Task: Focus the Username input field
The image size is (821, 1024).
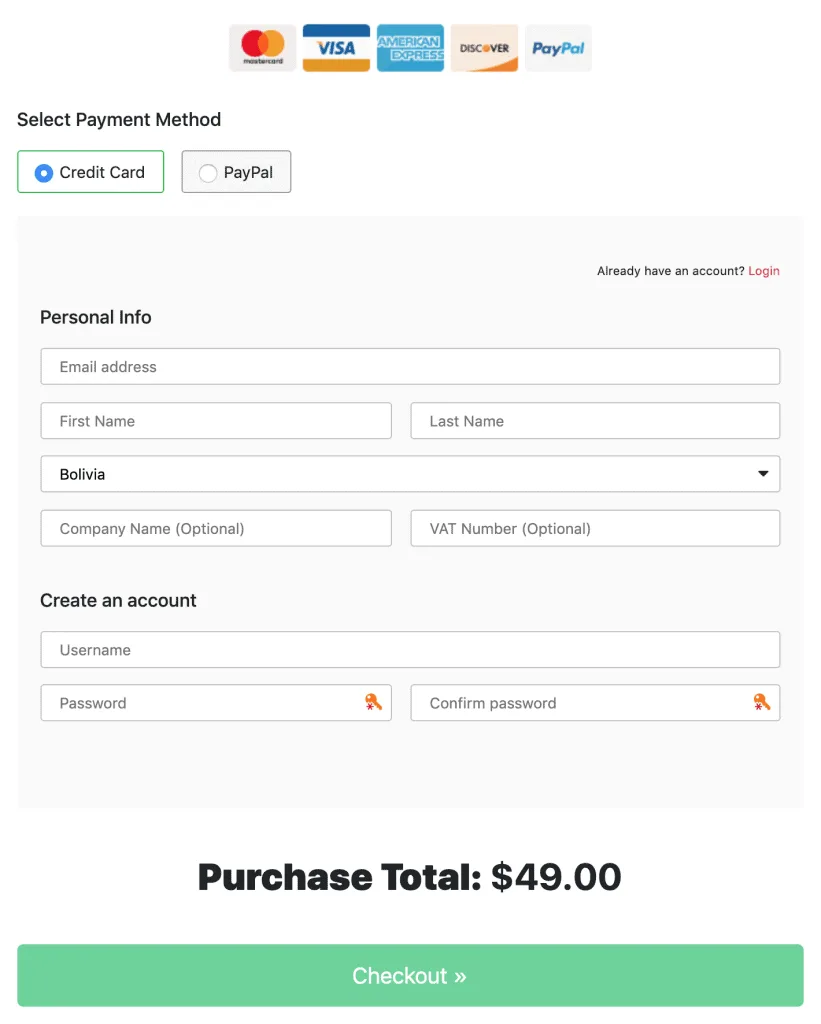Action: [x=410, y=650]
